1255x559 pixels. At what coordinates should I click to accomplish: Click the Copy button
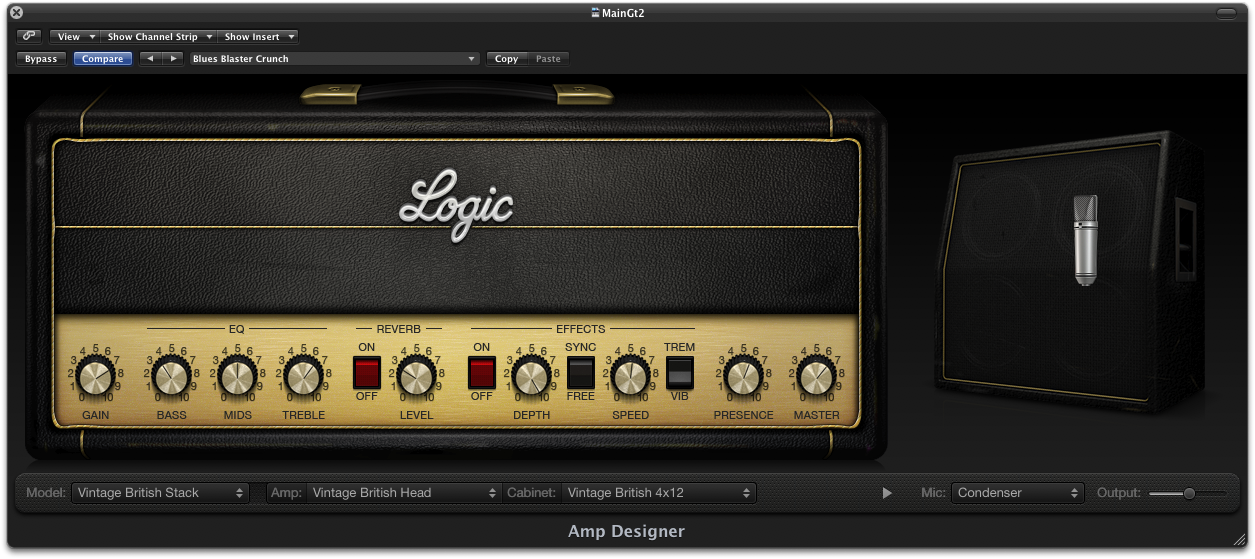pyautogui.click(x=507, y=59)
